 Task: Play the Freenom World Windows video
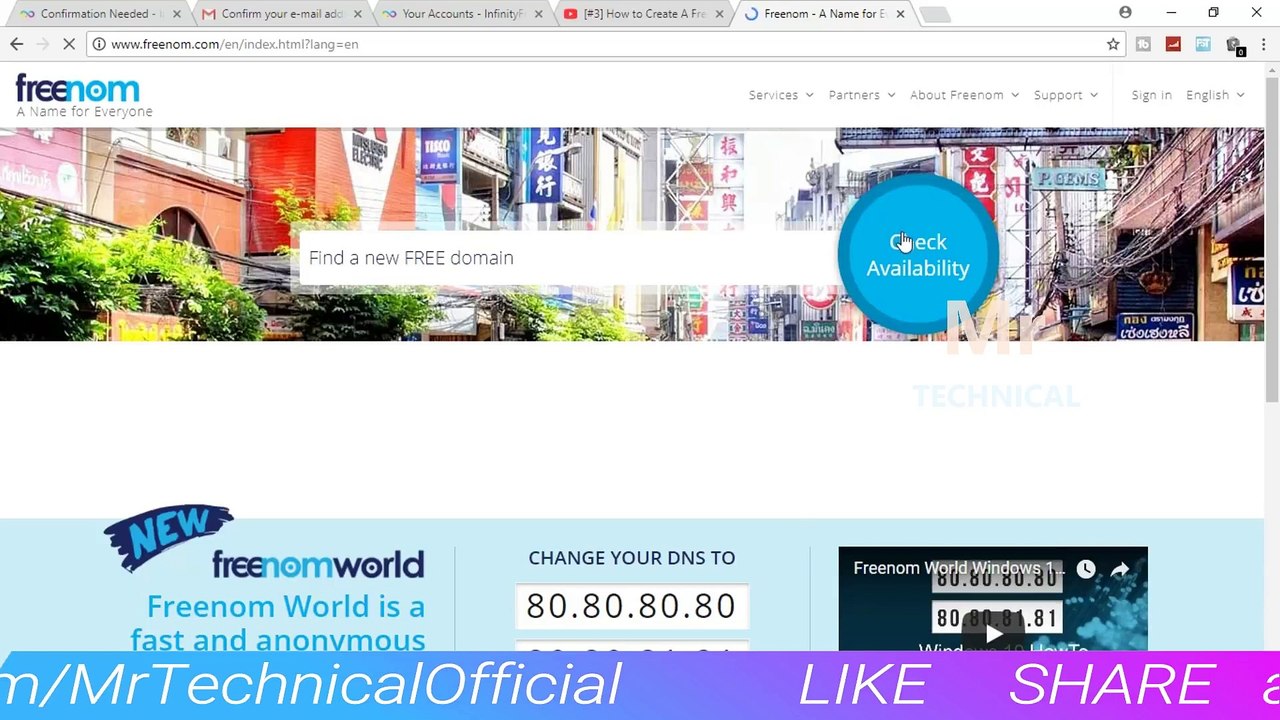[x=993, y=633]
